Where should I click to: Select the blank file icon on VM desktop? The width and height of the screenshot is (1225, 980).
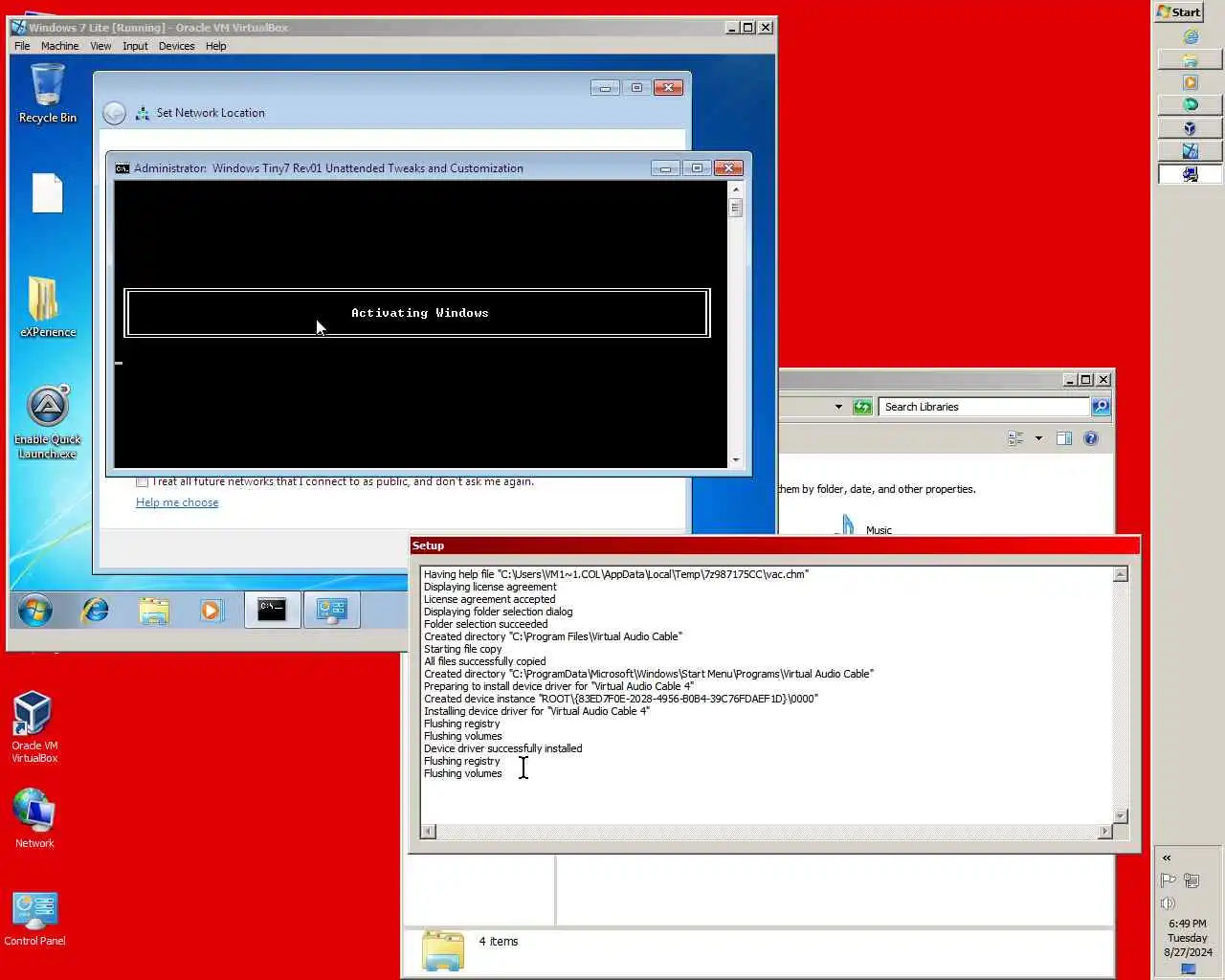coord(47,192)
